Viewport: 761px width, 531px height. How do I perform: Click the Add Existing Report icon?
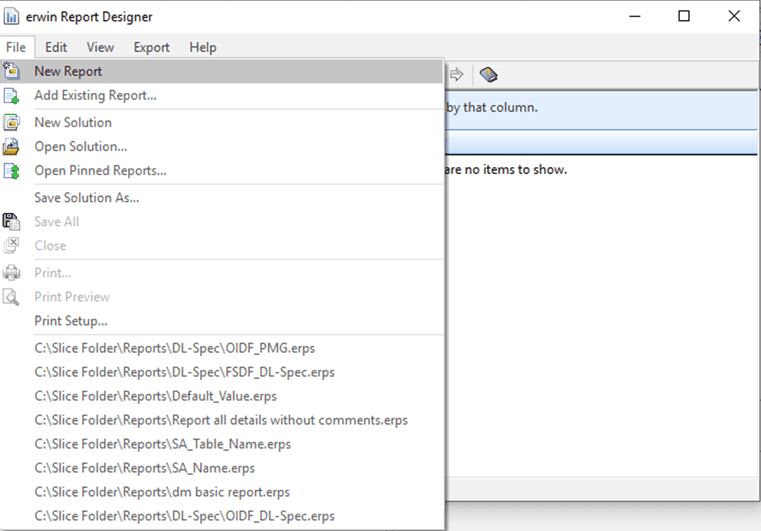click(11, 96)
